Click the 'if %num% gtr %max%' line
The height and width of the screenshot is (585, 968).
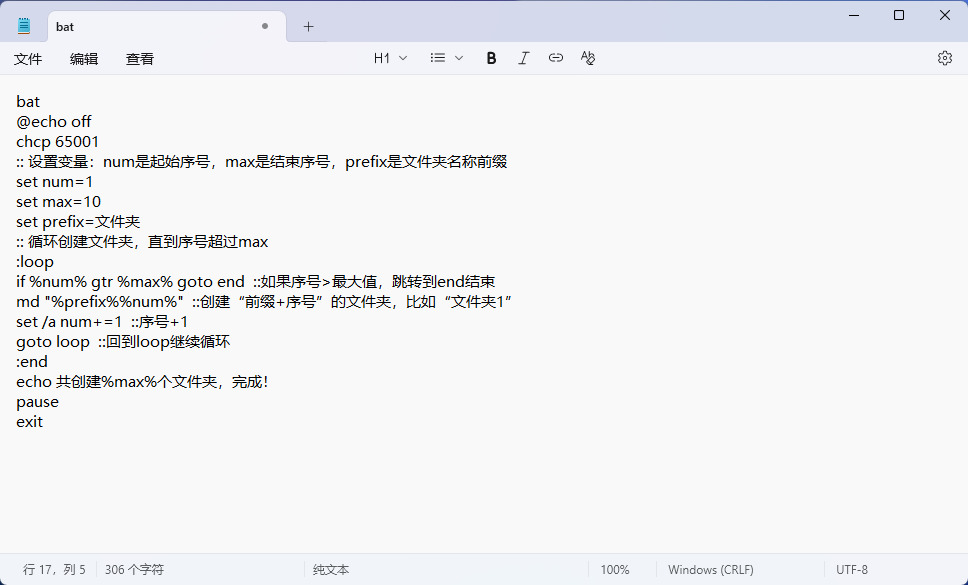click(x=256, y=281)
